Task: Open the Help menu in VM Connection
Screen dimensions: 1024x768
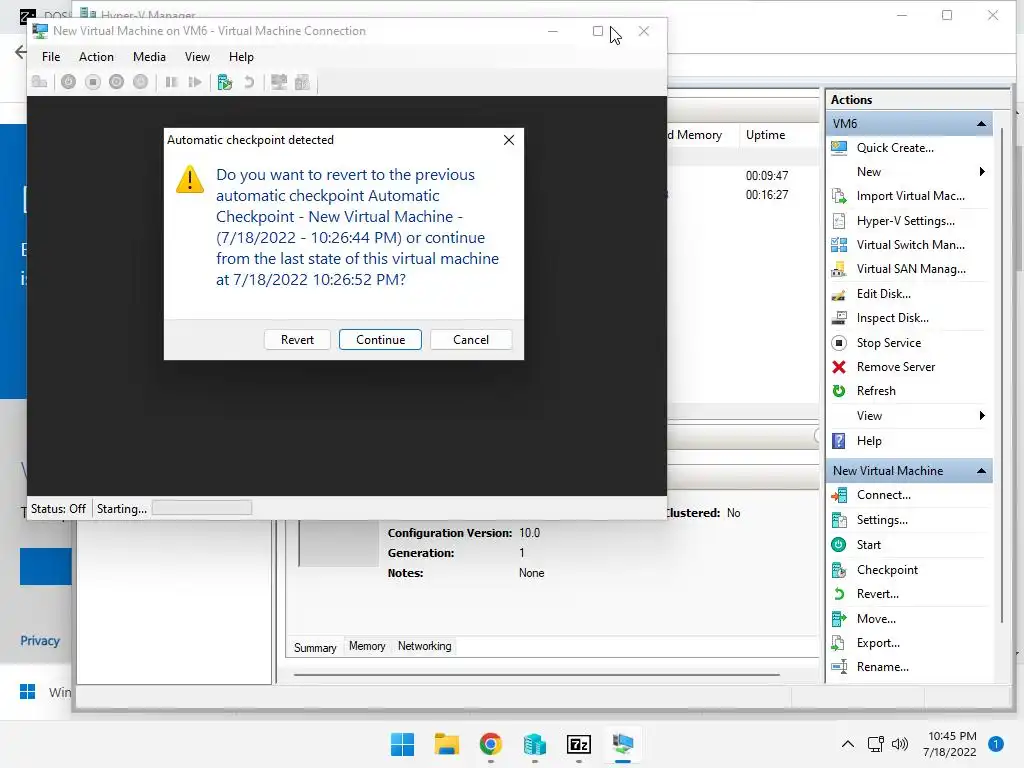Action: coord(241,57)
